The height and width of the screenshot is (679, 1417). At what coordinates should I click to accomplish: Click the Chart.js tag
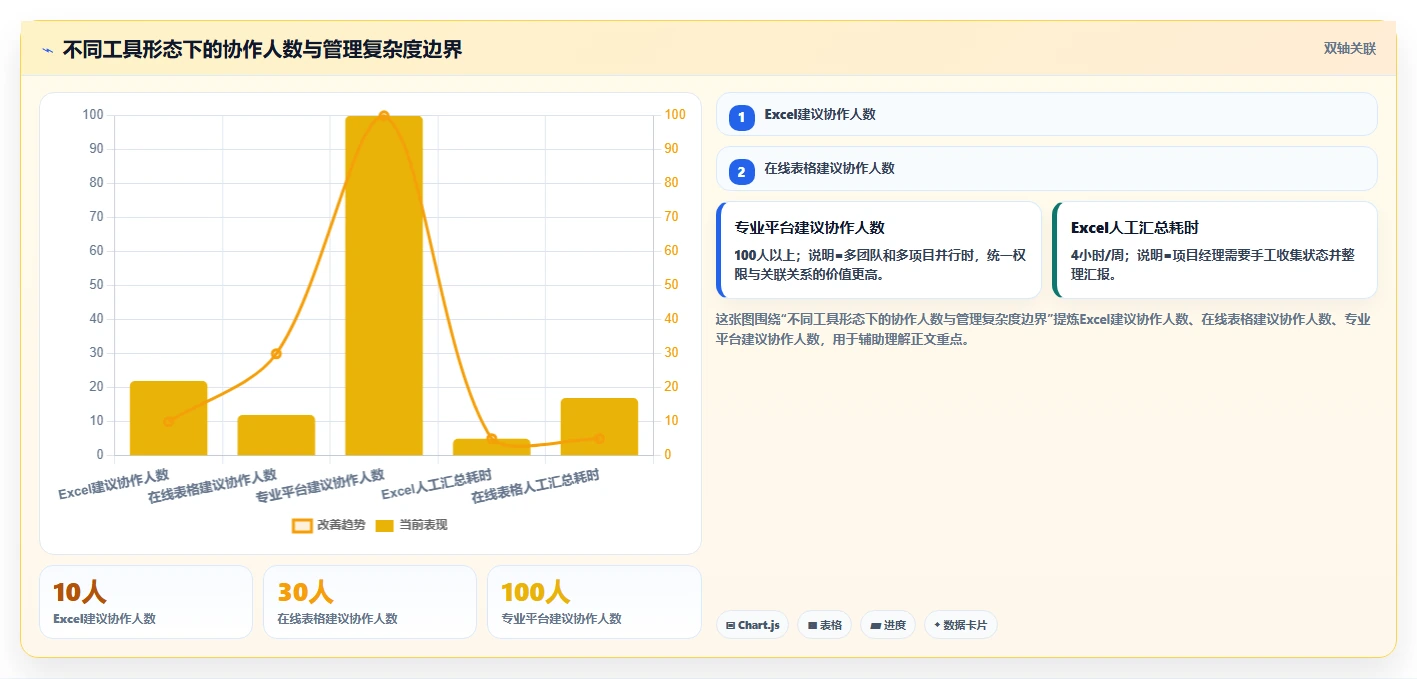click(752, 625)
